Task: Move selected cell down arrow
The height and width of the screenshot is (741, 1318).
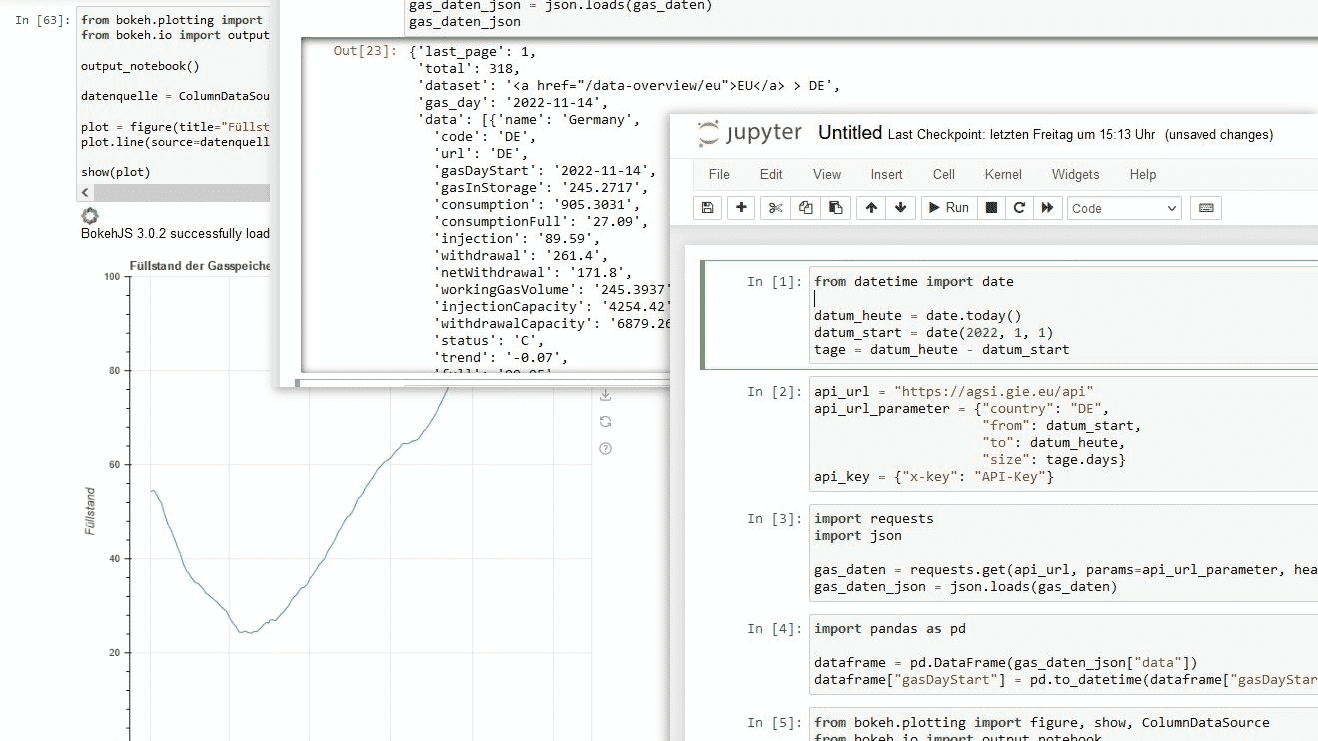Action: click(901, 208)
